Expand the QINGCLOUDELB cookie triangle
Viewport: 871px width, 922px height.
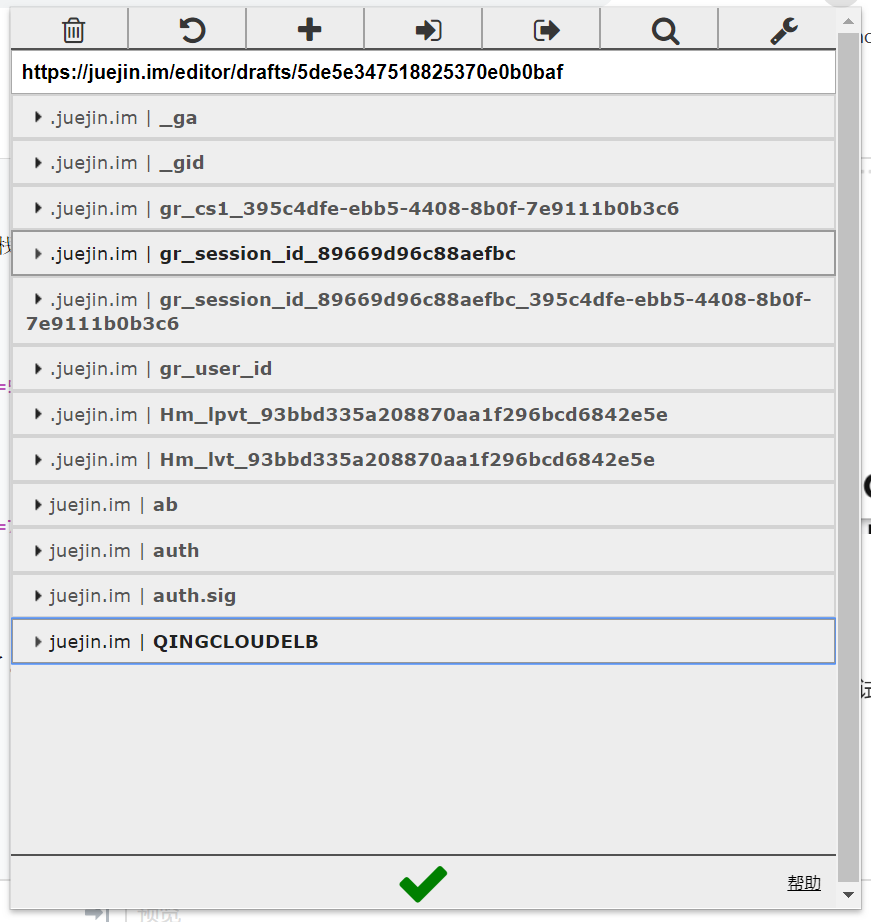[38, 642]
